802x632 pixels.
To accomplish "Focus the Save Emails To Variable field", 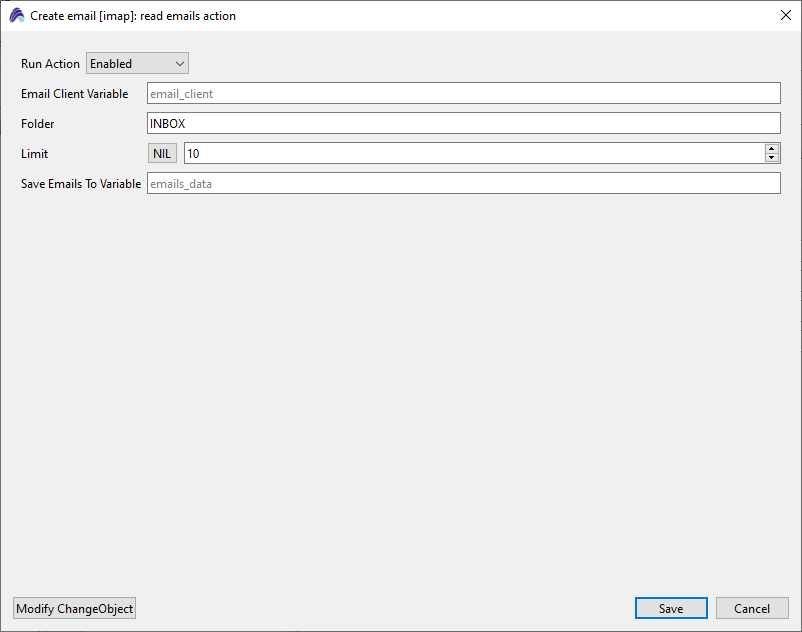I will [x=463, y=184].
